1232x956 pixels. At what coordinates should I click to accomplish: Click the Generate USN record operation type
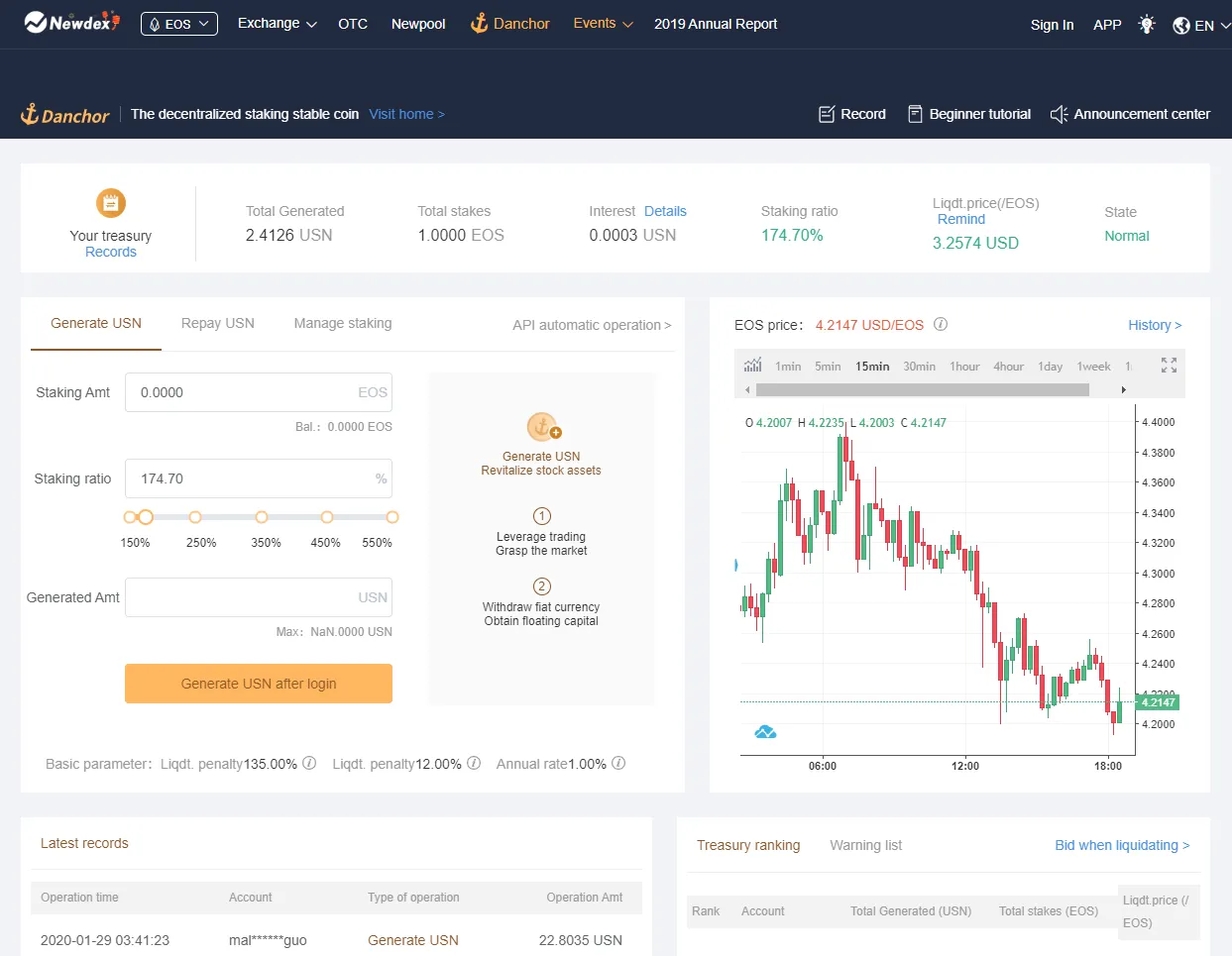(413, 940)
